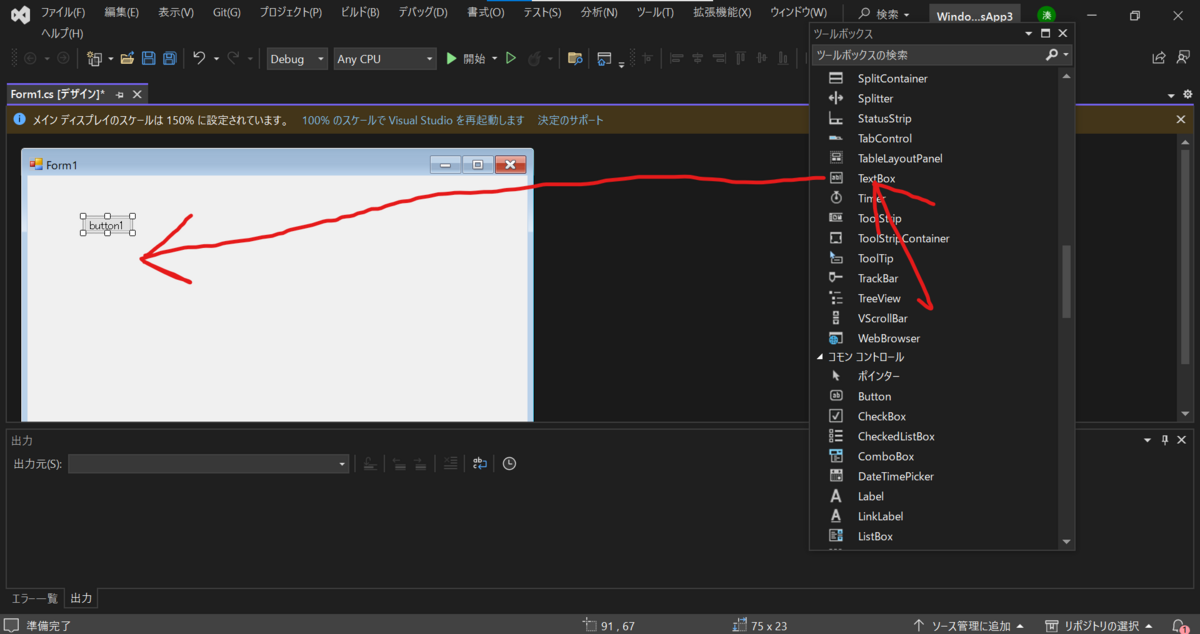Switch to the エラー一覧 tab
Image resolution: width=1200 pixels, height=634 pixels.
[34, 598]
